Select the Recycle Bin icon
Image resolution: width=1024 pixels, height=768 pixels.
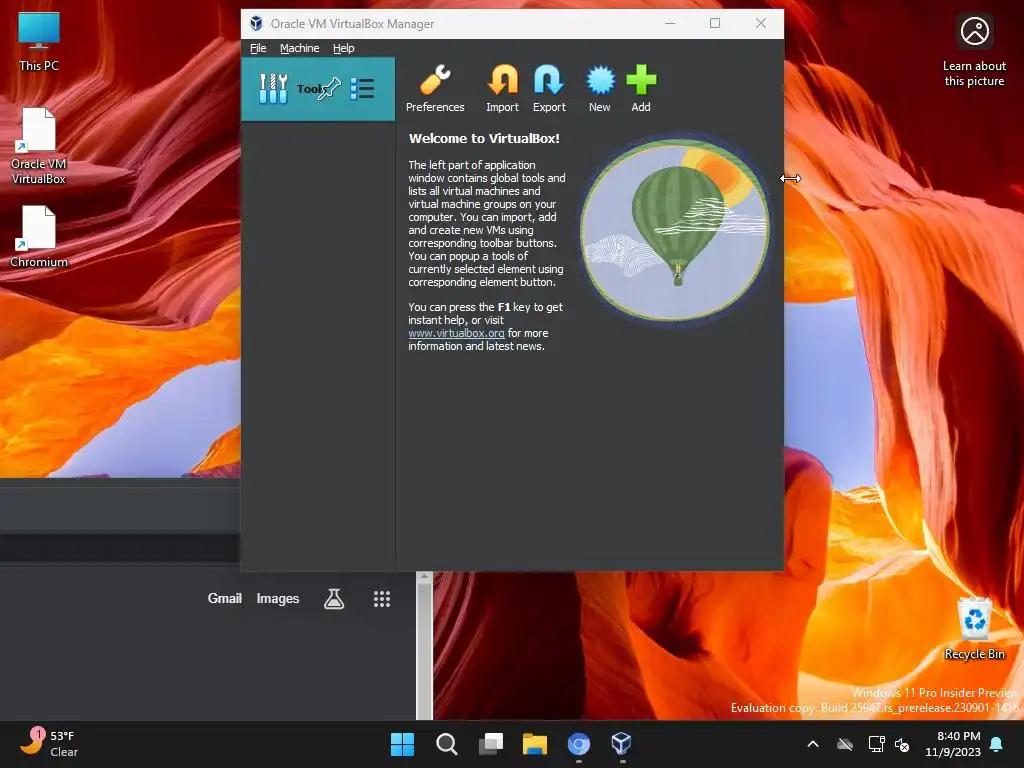click(974, 628)
